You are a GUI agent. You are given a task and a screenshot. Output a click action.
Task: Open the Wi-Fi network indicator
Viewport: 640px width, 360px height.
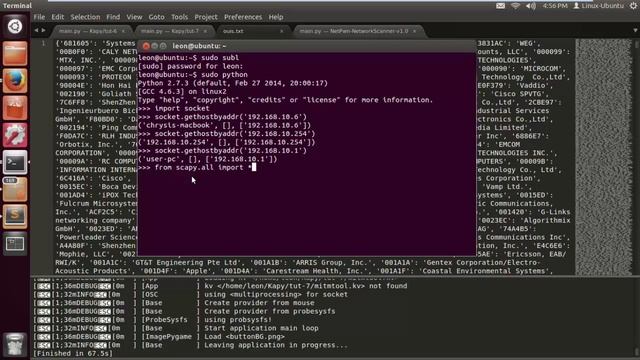pyautogui.click(x=516, y=6)
